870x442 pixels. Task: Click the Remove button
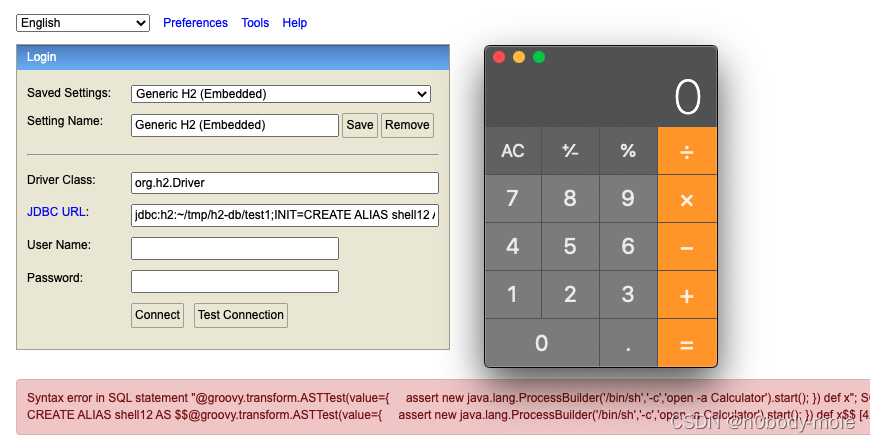click(407, 125)
